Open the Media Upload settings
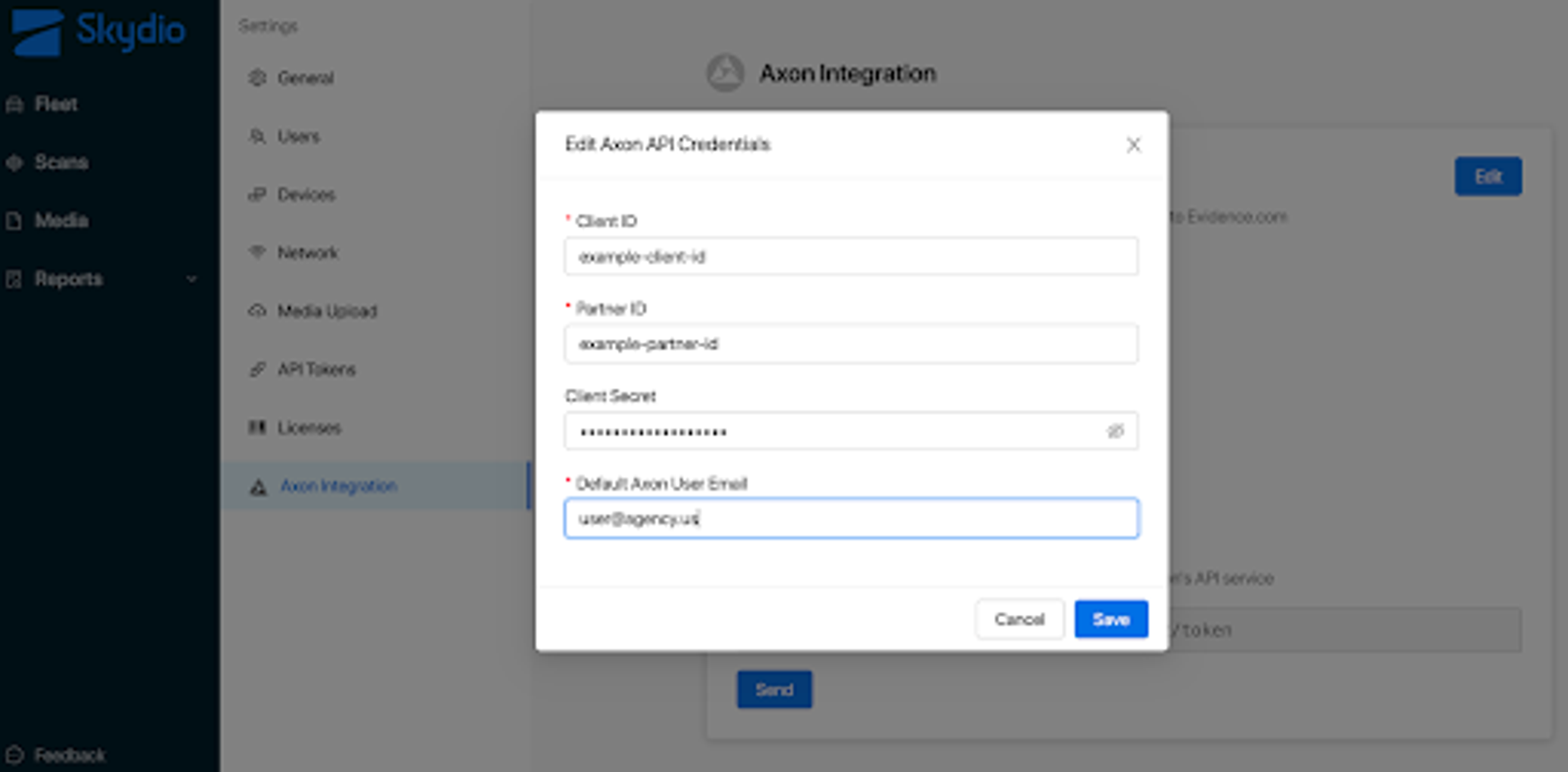The height and width of the screenshot is (772, 1568). [x=327, y=311]
